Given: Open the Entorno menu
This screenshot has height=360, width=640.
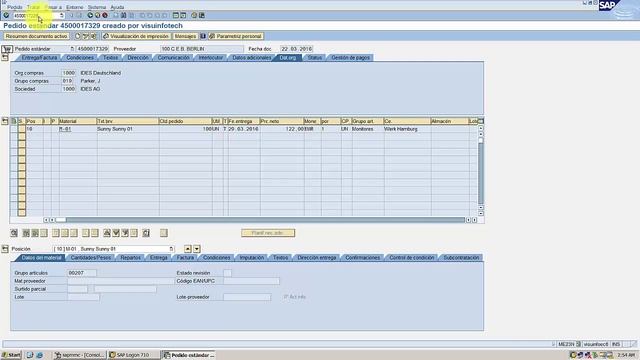Looking at the screenshot, I should click(x=75, y=7).
